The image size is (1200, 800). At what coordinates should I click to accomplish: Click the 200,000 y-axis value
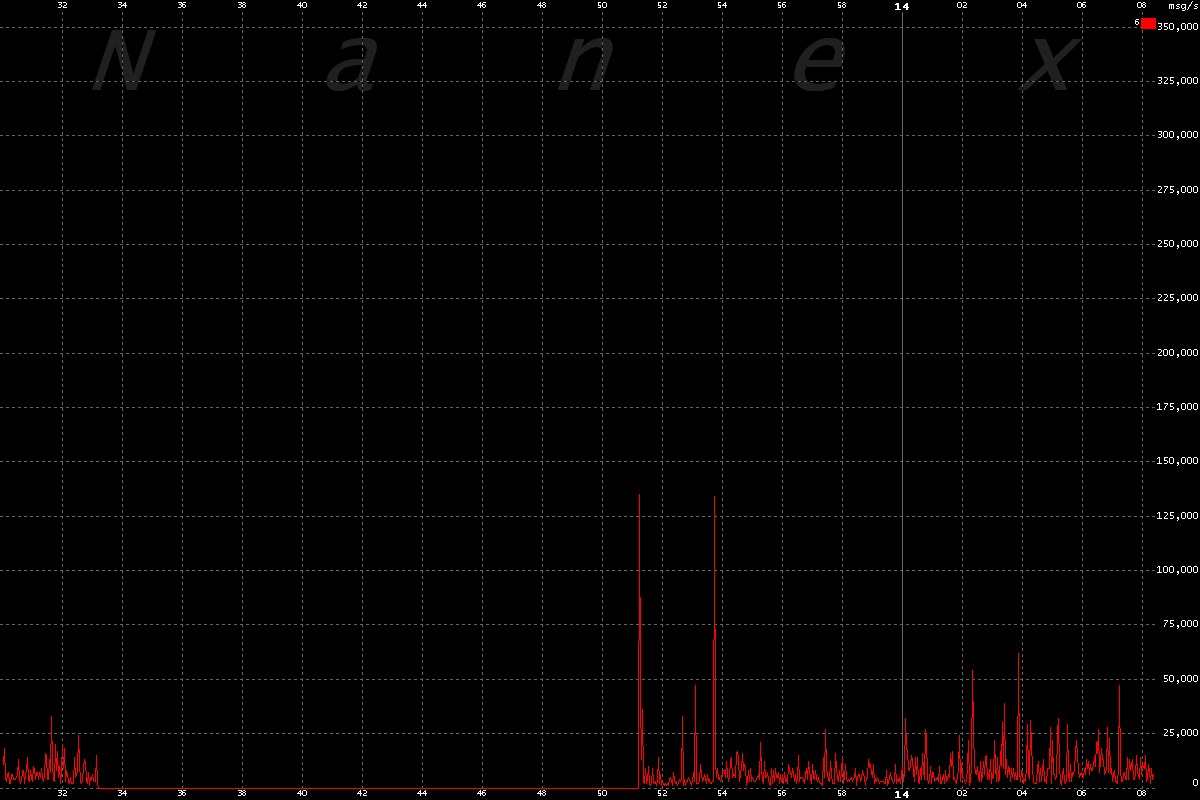1176,353
